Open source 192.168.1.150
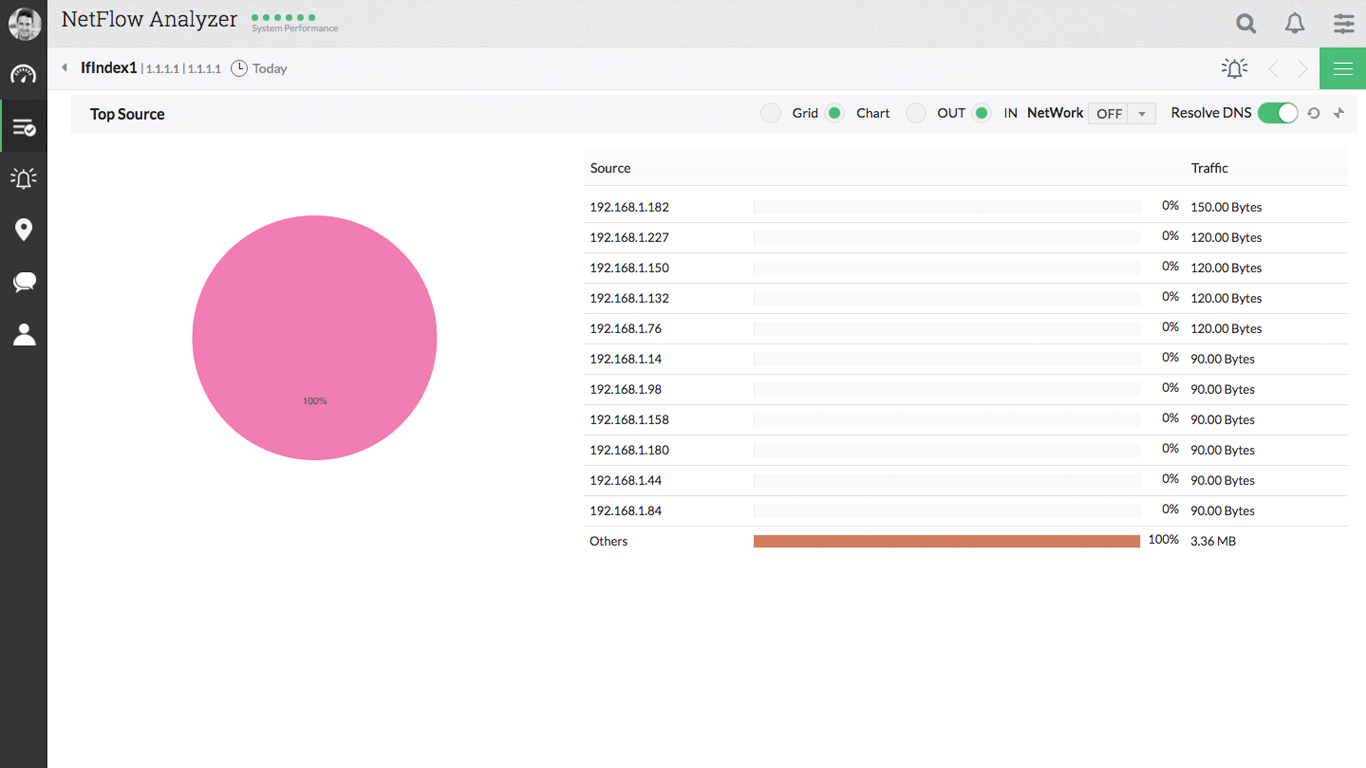1366x768 pixels. tap(629, 268)
